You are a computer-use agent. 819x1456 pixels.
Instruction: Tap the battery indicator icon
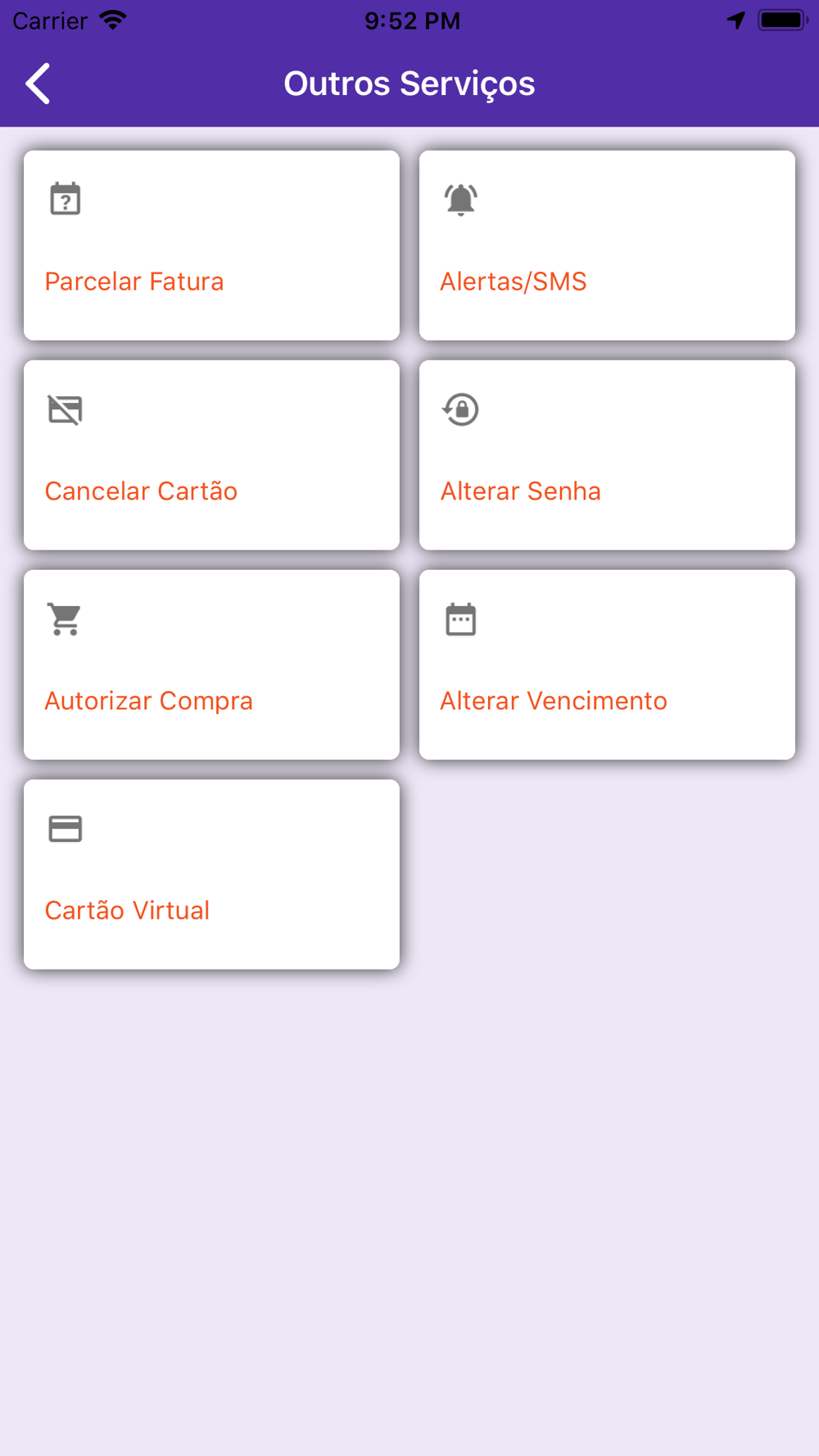coord(783,20)
